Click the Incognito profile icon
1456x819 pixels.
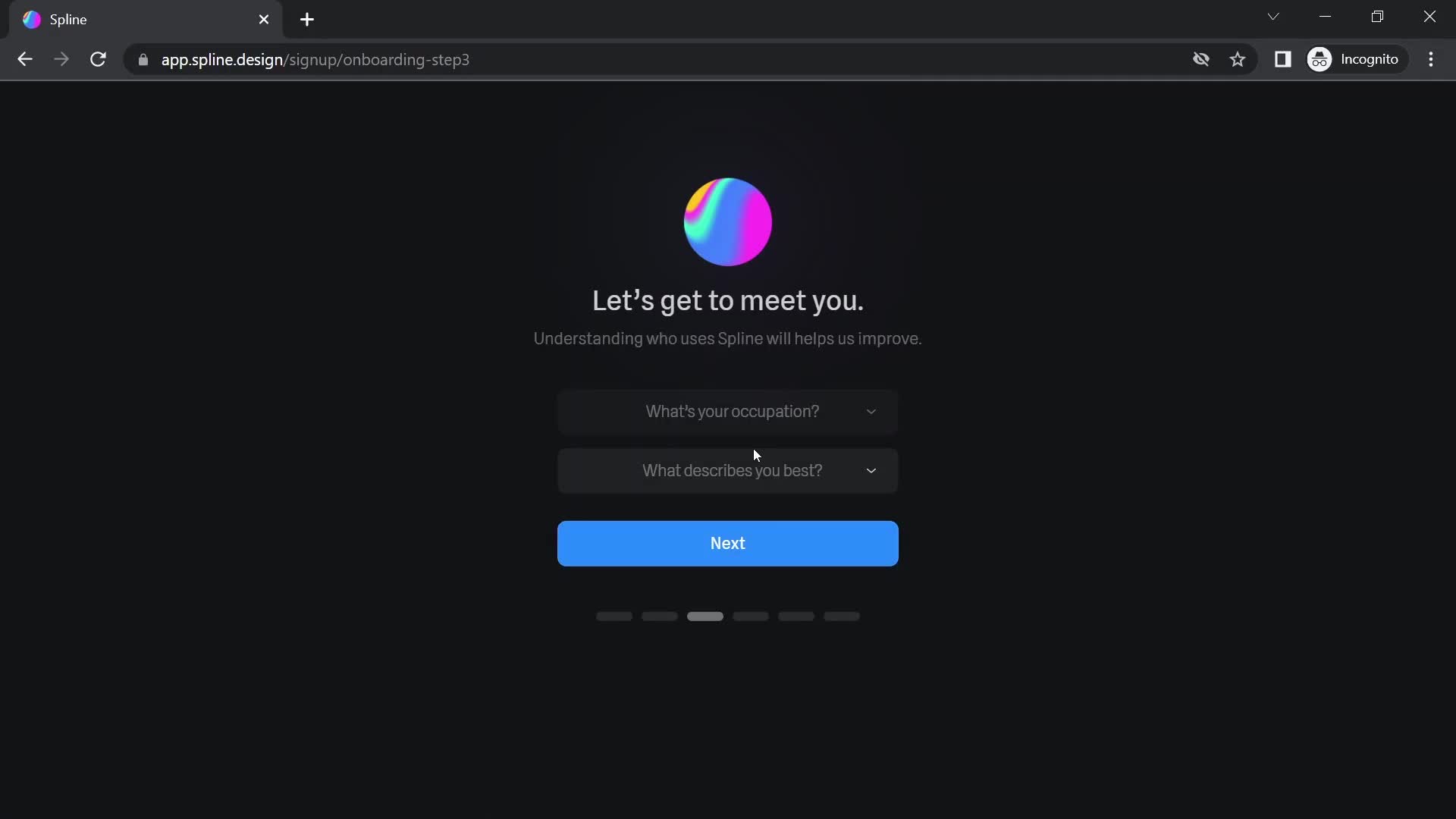pos(1320,59)
